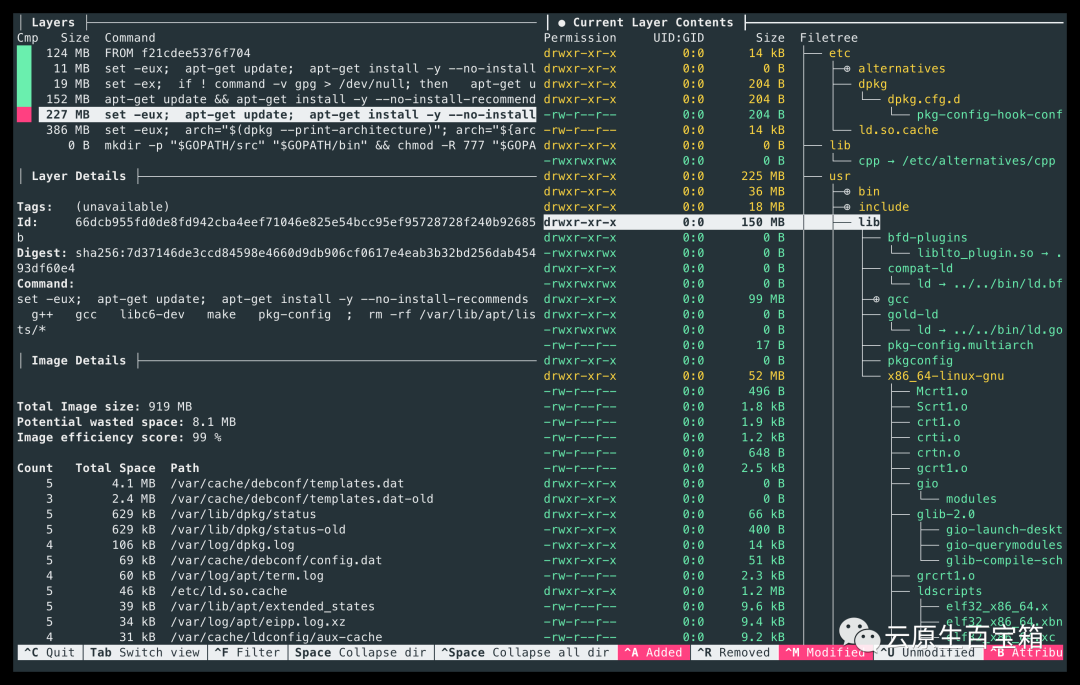The image size is (1080, 685).
Task: Expand the collapsed include directory
Action: (847, 207)
